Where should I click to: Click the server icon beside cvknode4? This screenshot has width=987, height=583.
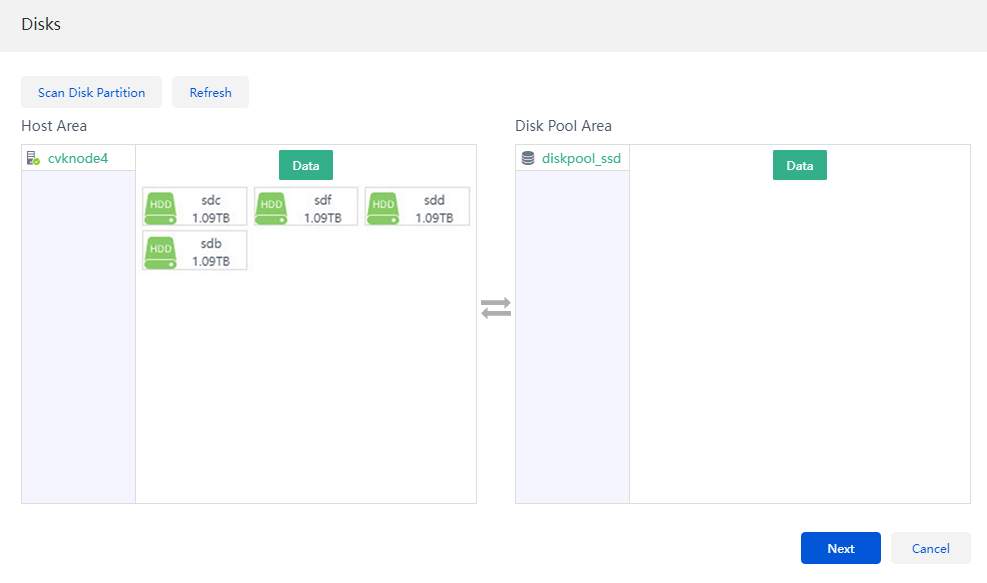pos(33,158)
